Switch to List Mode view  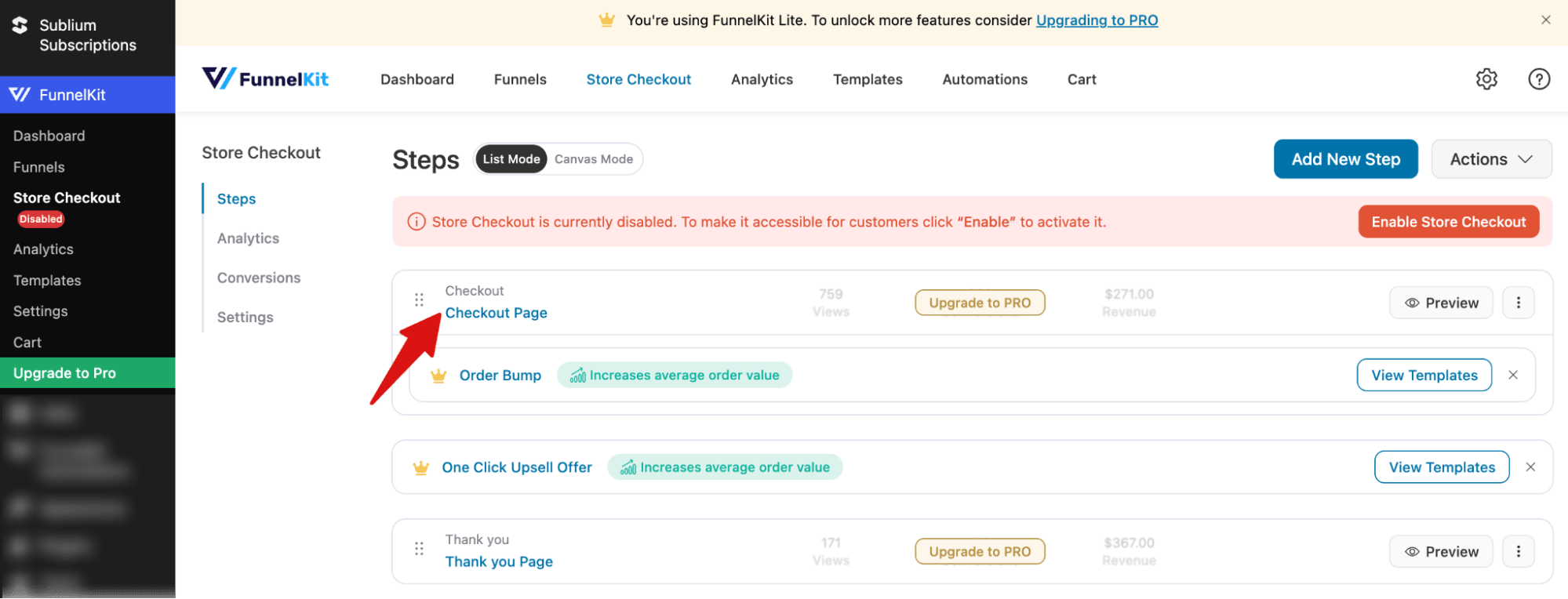coord(511,159)
